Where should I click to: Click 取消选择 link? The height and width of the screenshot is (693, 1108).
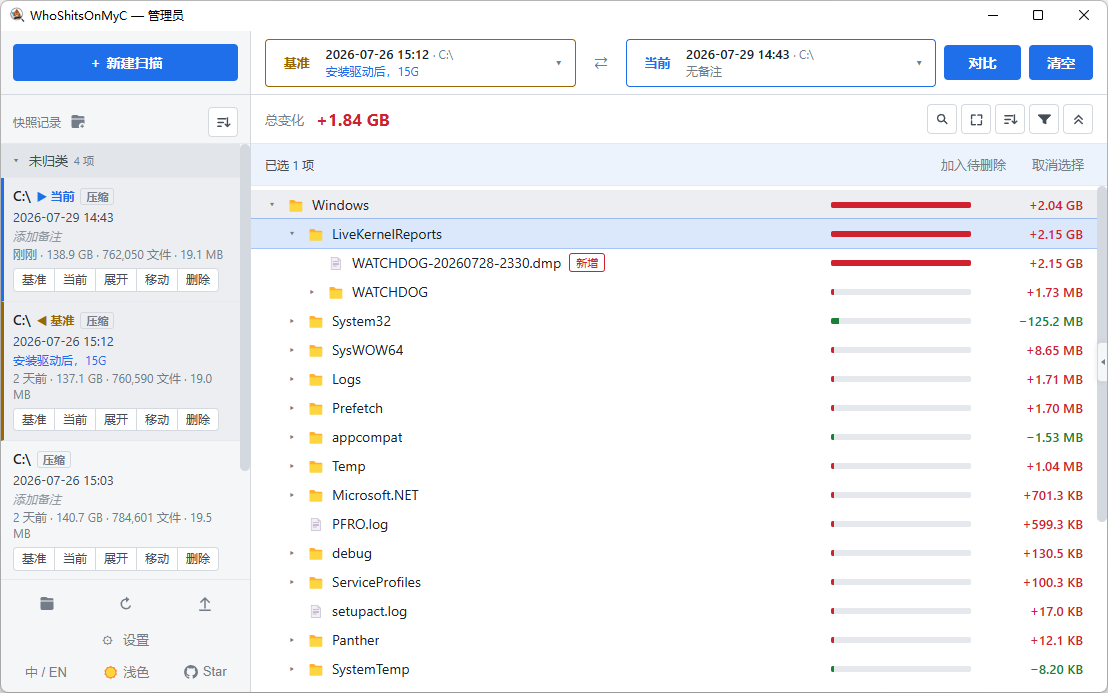(1058, 165)
